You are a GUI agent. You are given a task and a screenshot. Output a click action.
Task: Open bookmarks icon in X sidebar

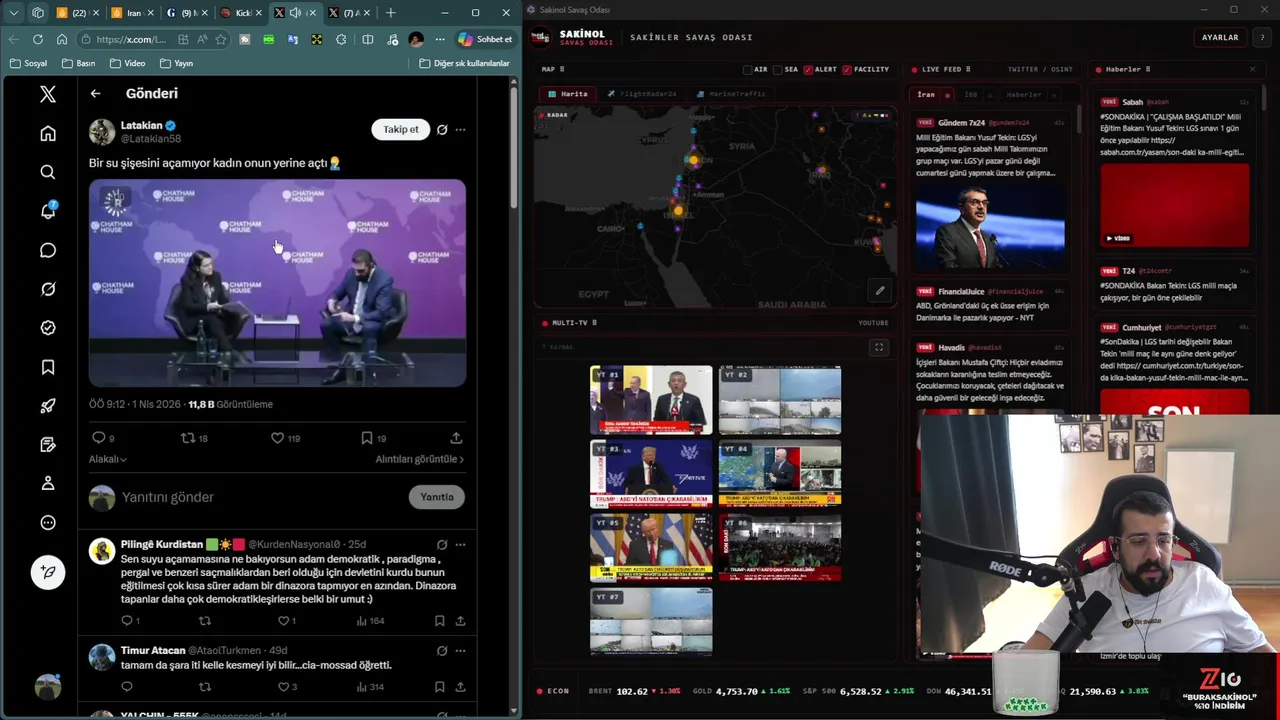click(x=48, y=367)
